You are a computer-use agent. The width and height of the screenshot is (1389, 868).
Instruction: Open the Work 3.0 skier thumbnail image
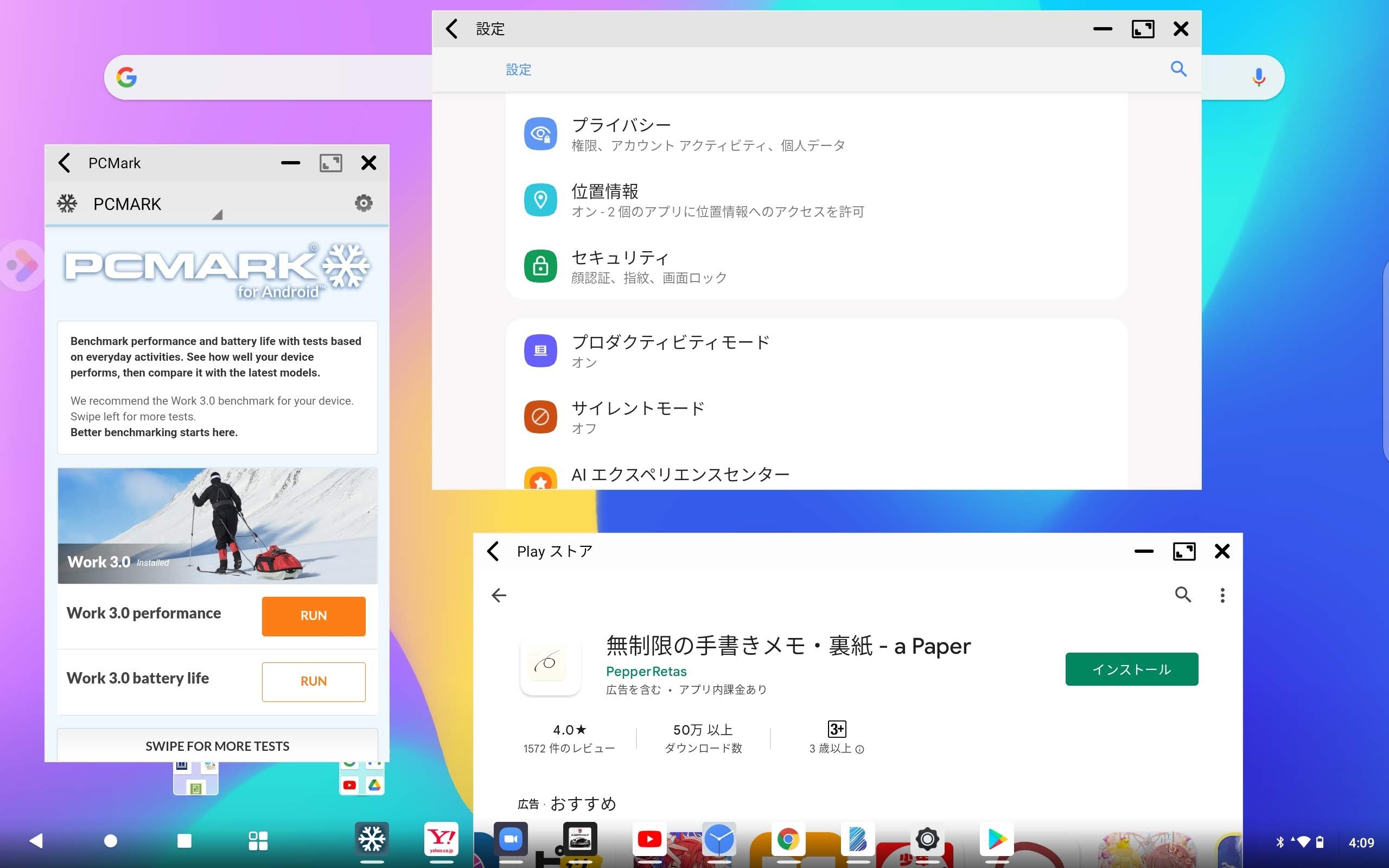pos(217,525)
